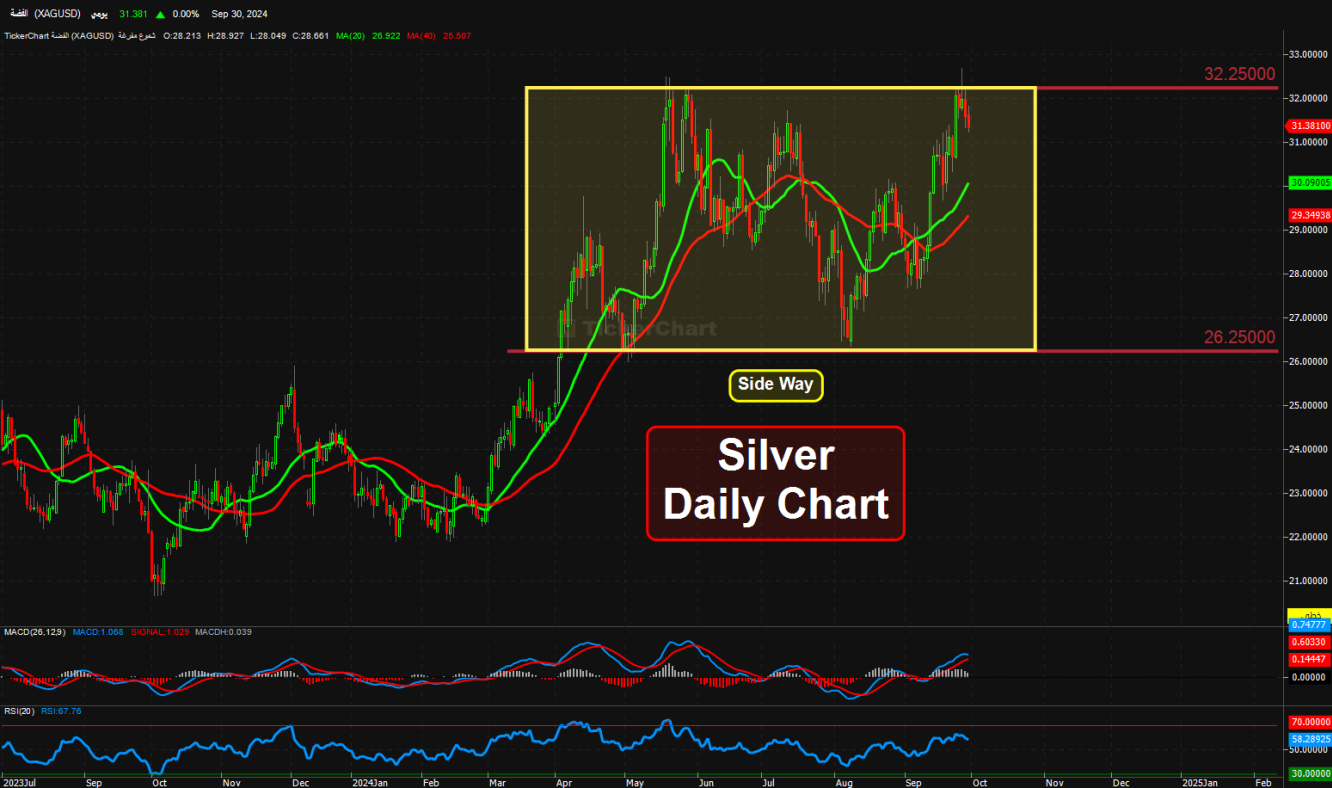Image resolution: width=1332 pixels, height=788 pixels.
Task: Click the red 29.34938 MA tag on axis
Action: click(1308, 215)
